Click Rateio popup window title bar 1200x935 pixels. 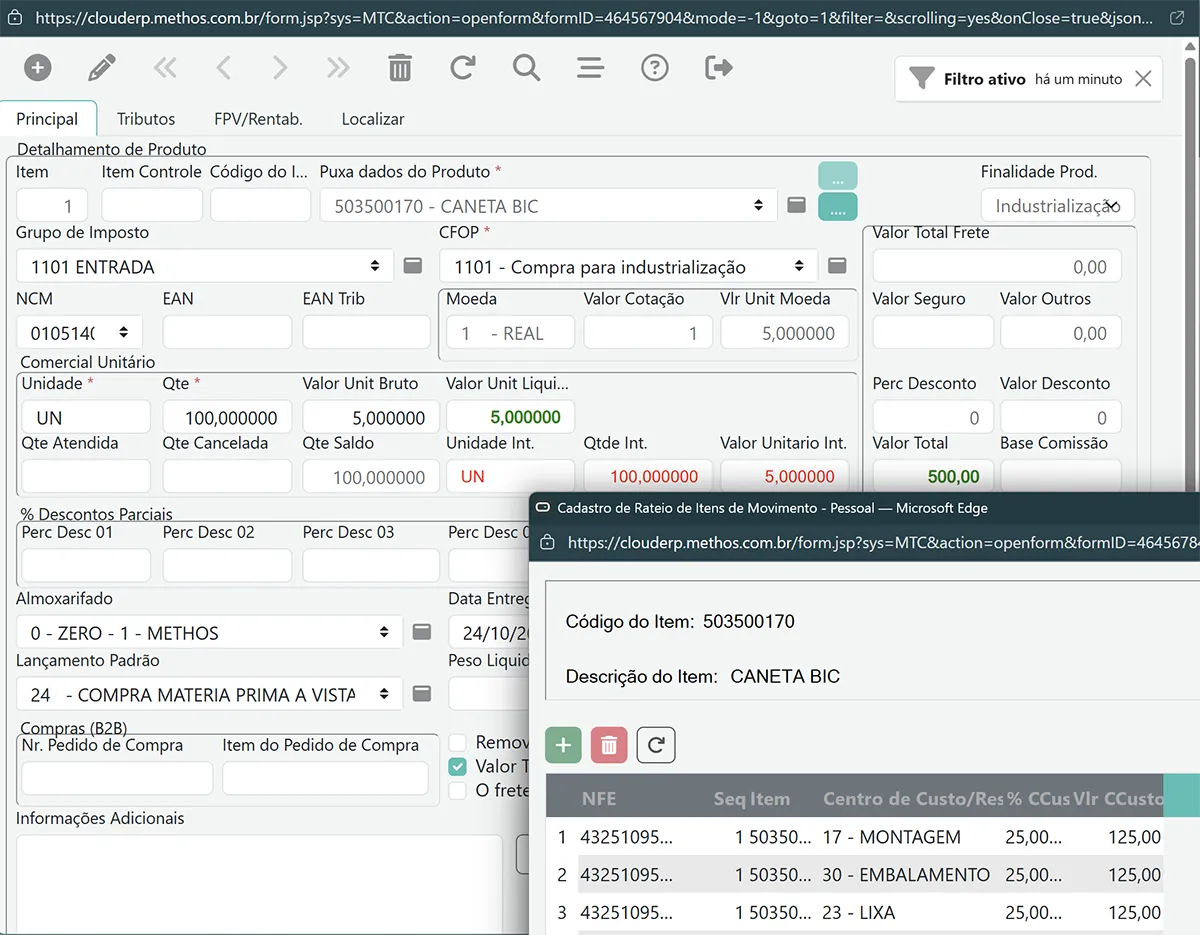(x=864, y=508)
